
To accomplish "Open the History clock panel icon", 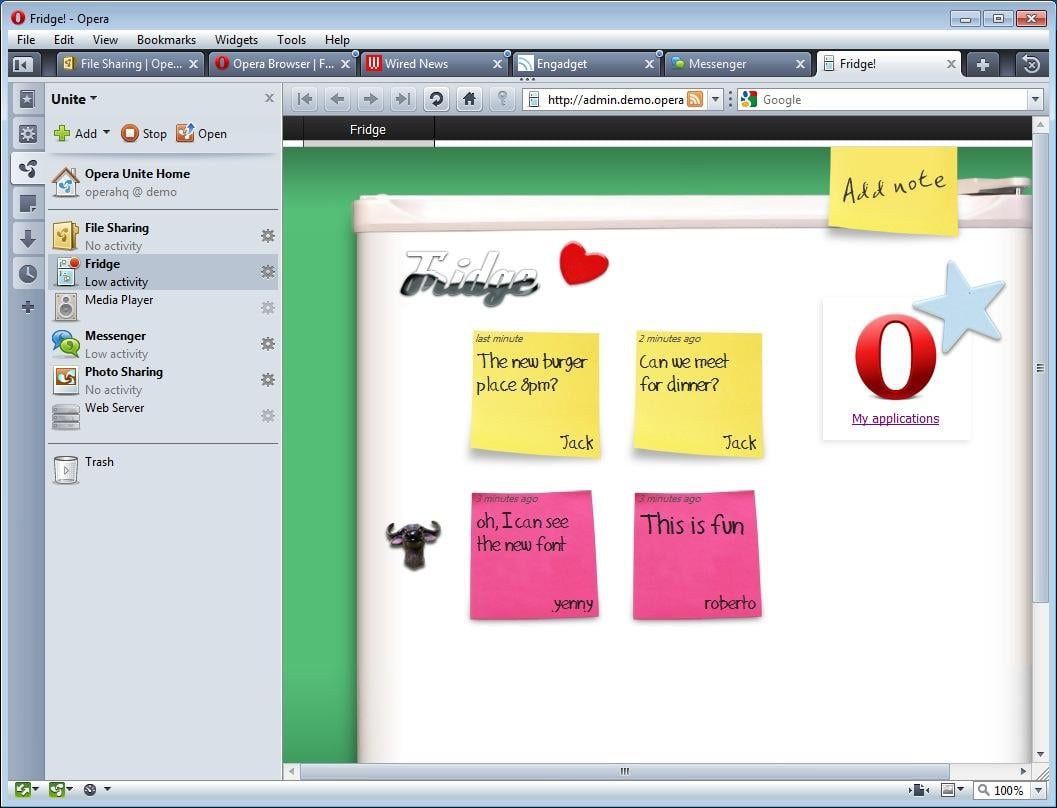I will pos(28,273).
